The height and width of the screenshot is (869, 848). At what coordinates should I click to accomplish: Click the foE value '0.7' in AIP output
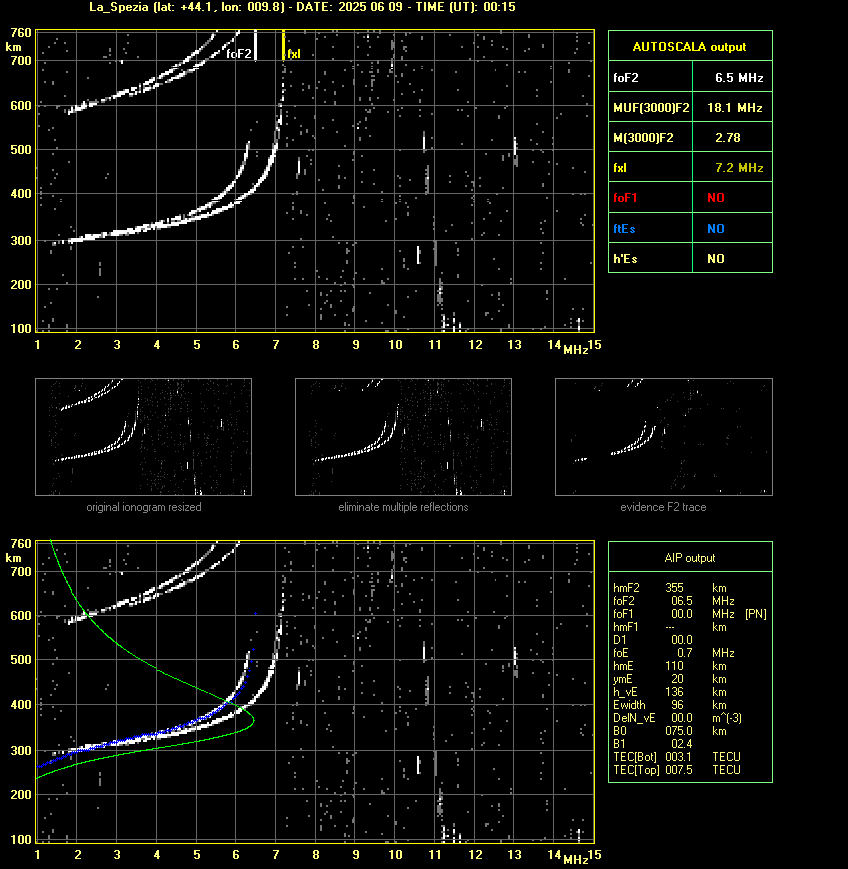click(685, 653)
